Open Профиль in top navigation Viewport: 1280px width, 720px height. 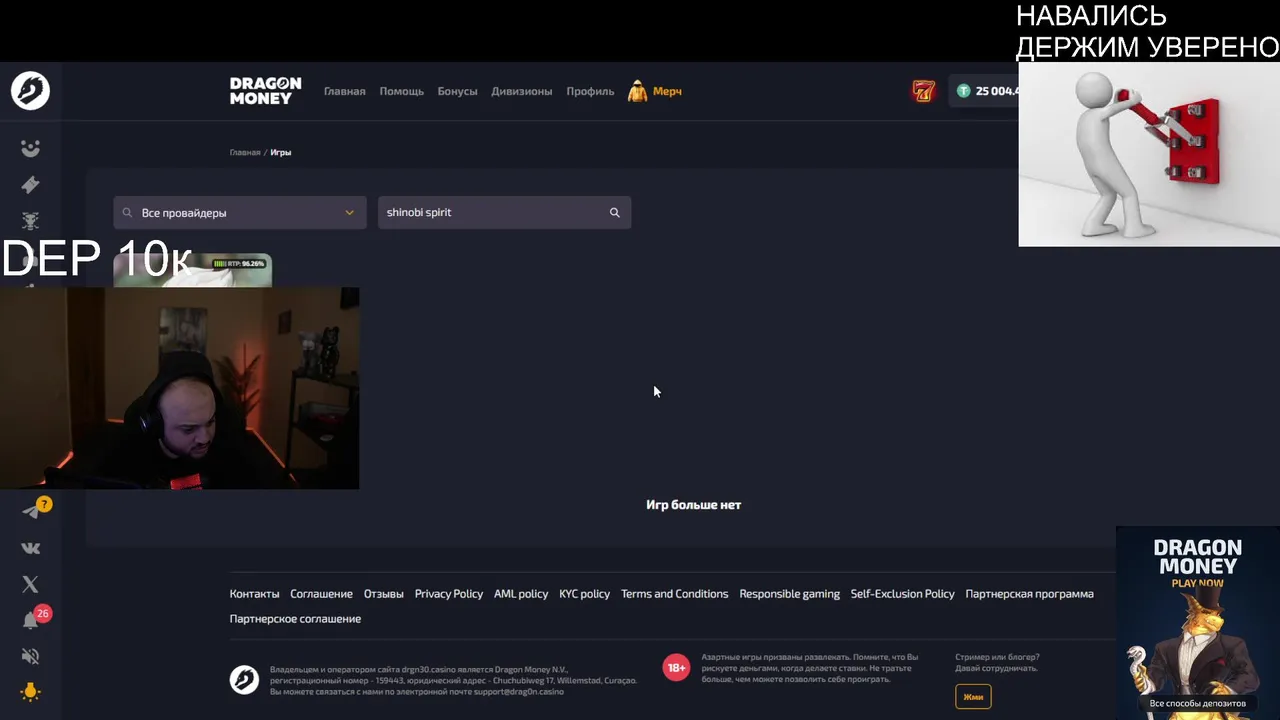(x=590, y=91)
